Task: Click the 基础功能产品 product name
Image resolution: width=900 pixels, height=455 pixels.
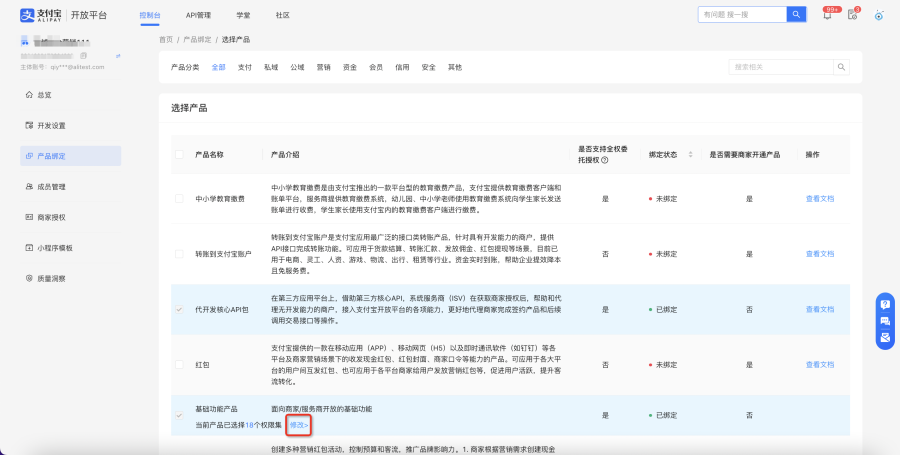Action: (216, 409)
